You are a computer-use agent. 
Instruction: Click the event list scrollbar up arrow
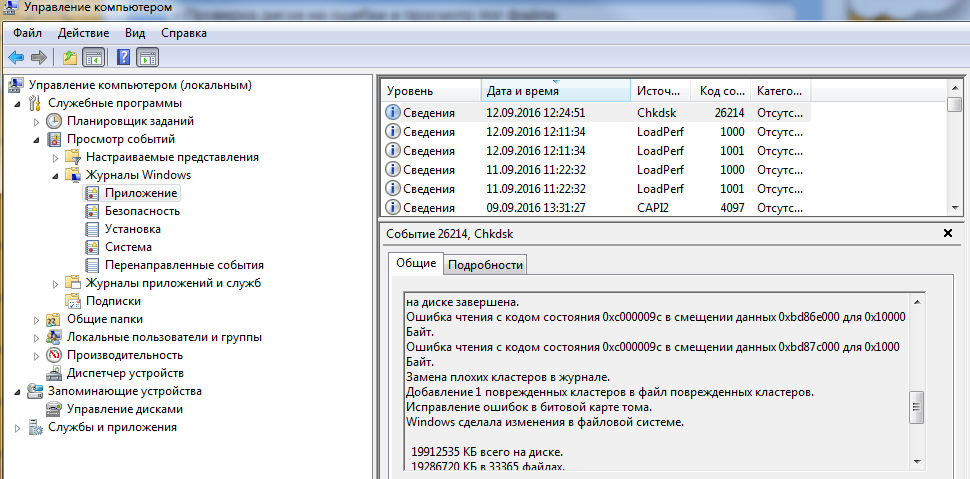click(955, 87)
